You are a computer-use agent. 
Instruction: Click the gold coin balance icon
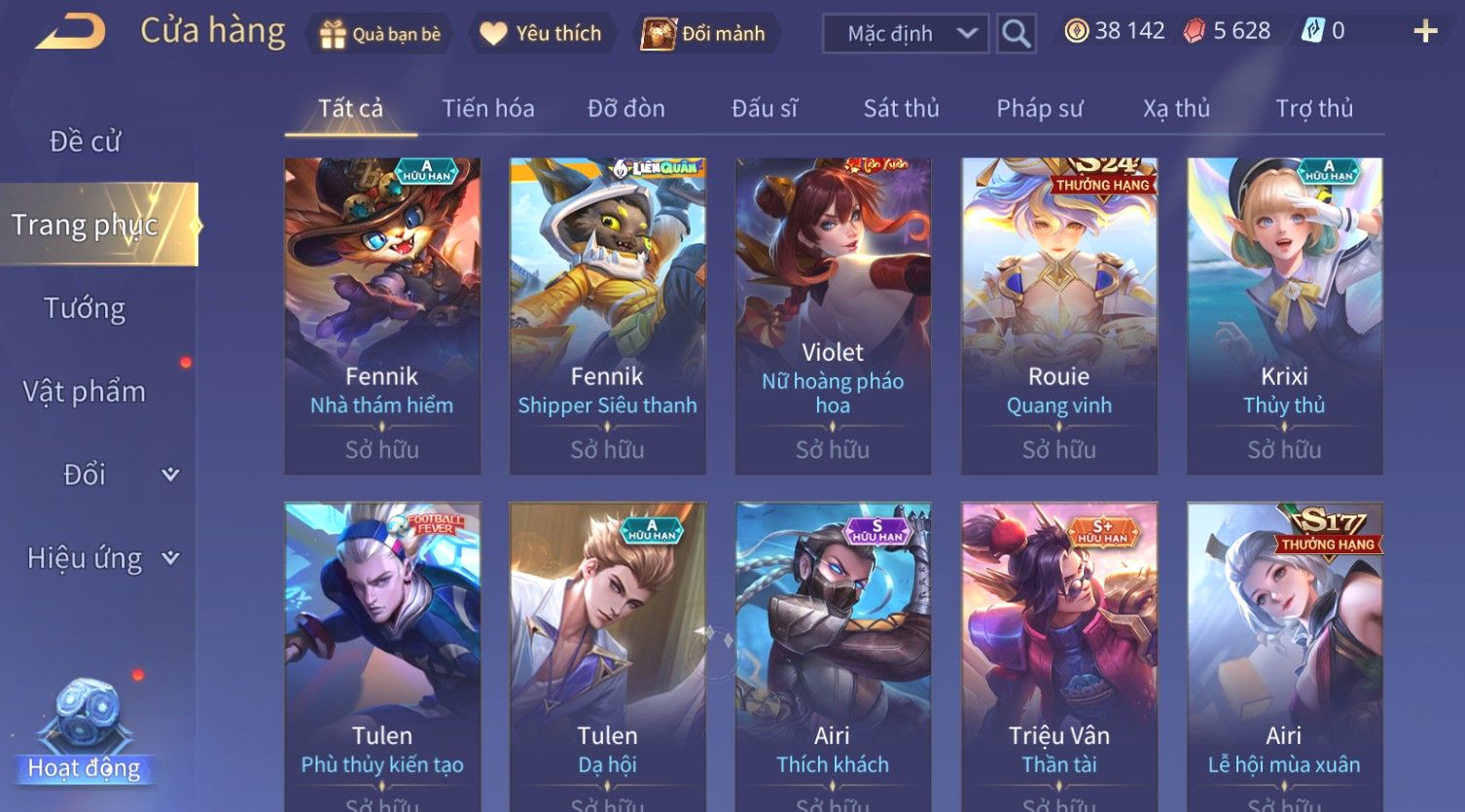click(1076, 31)
